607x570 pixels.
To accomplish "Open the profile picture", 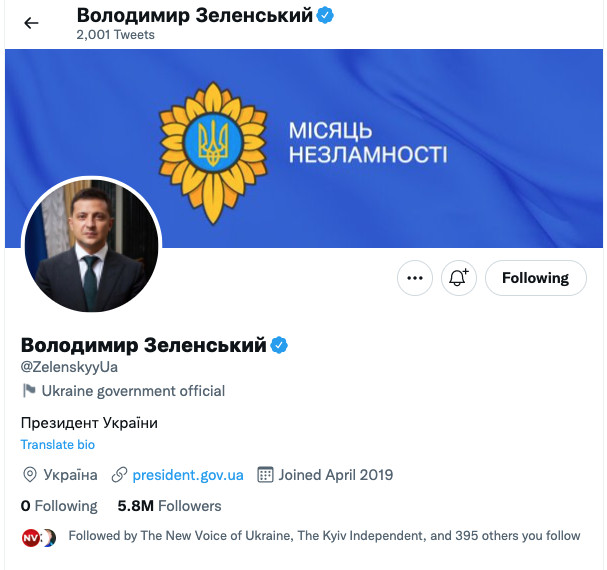I will pos(91,245).
